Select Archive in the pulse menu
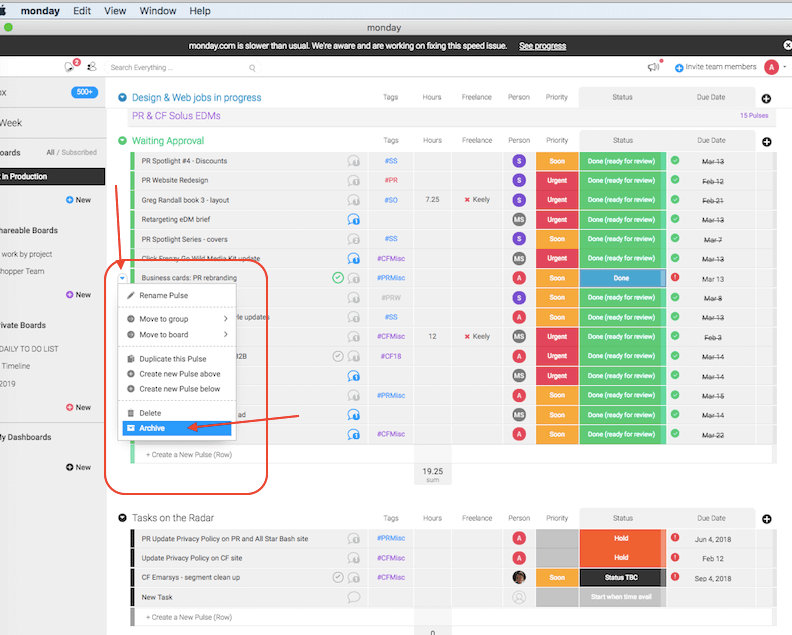The image size is (792, 635). pos(177,428)
